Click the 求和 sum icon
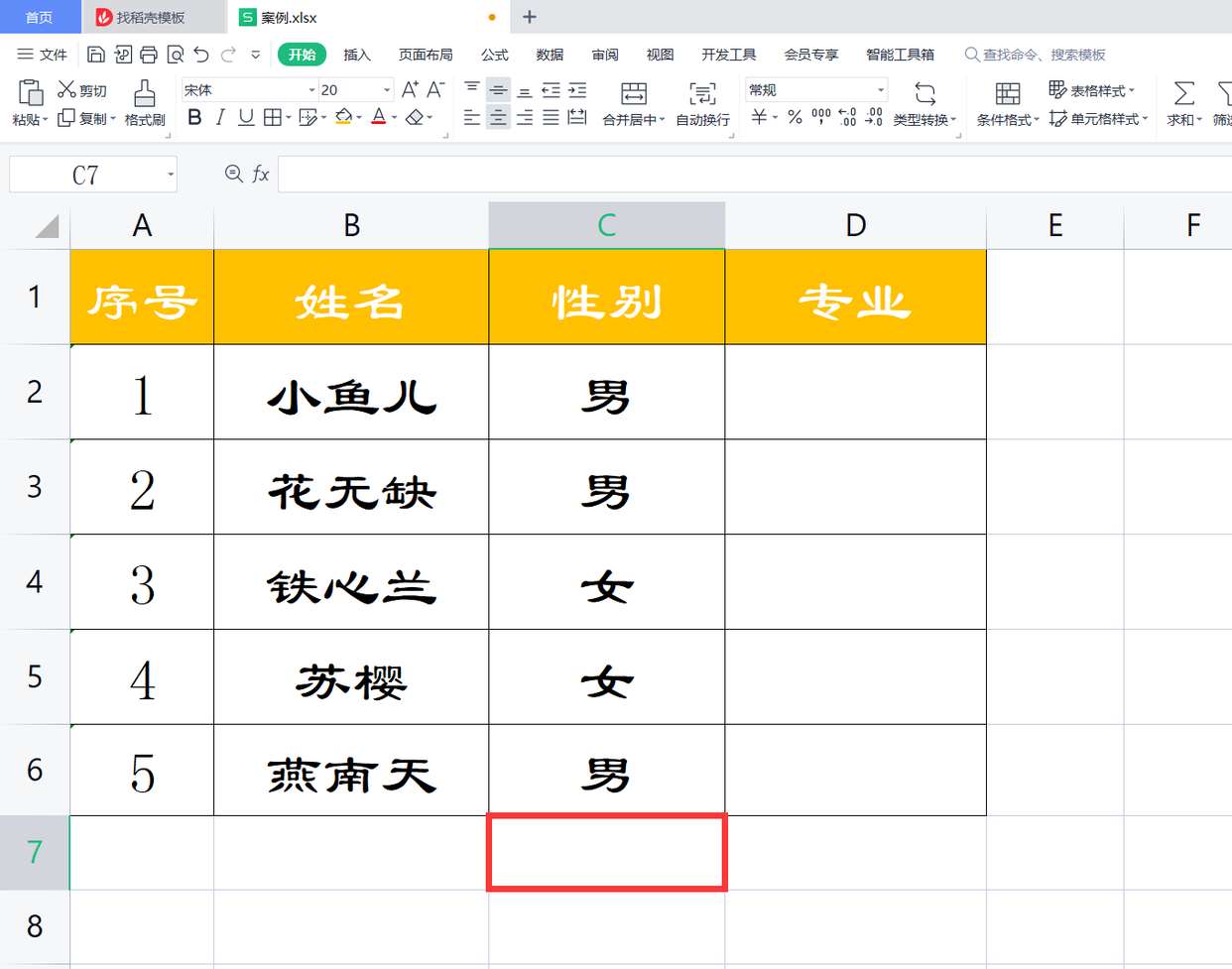The image size is (1232, 969). (x=1183, y=104)
